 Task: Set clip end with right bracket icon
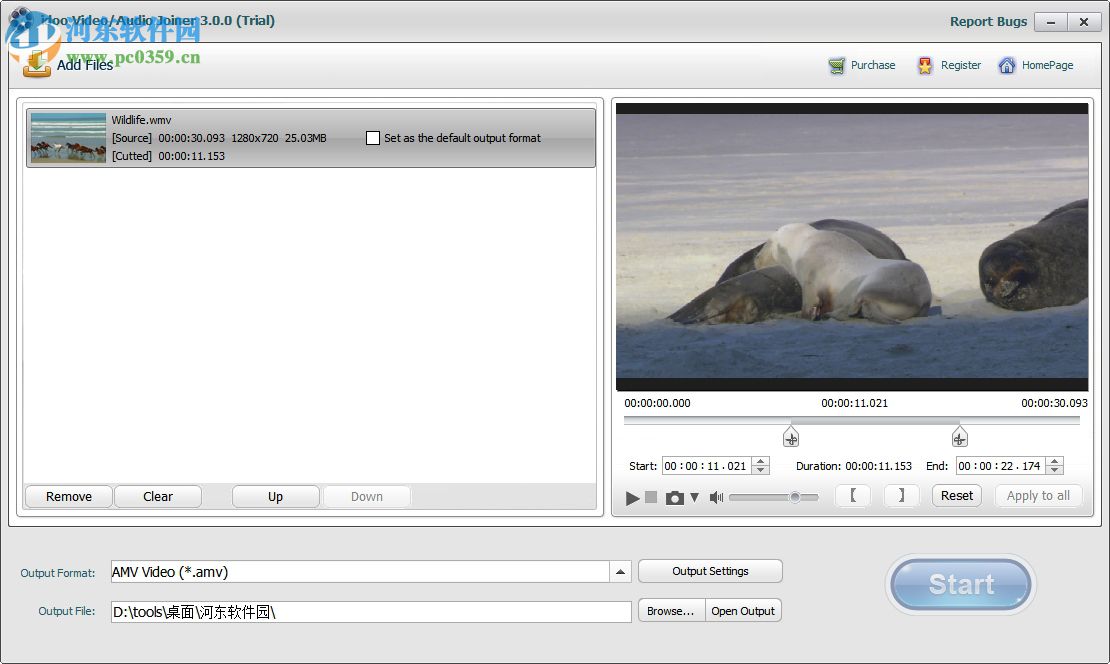pos(901,495)
